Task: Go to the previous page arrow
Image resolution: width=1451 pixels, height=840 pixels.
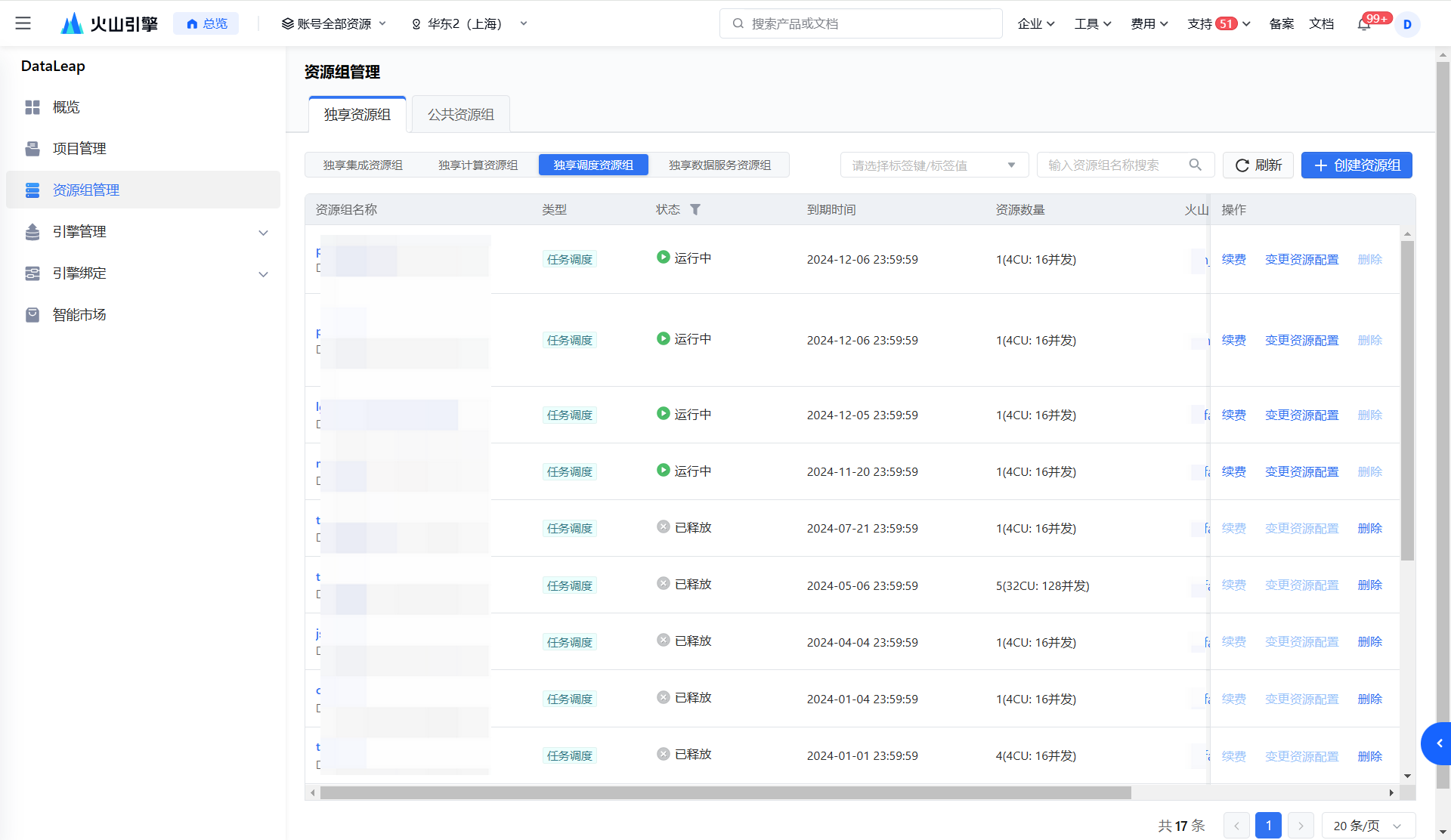Action: (x=1236, y=826)
